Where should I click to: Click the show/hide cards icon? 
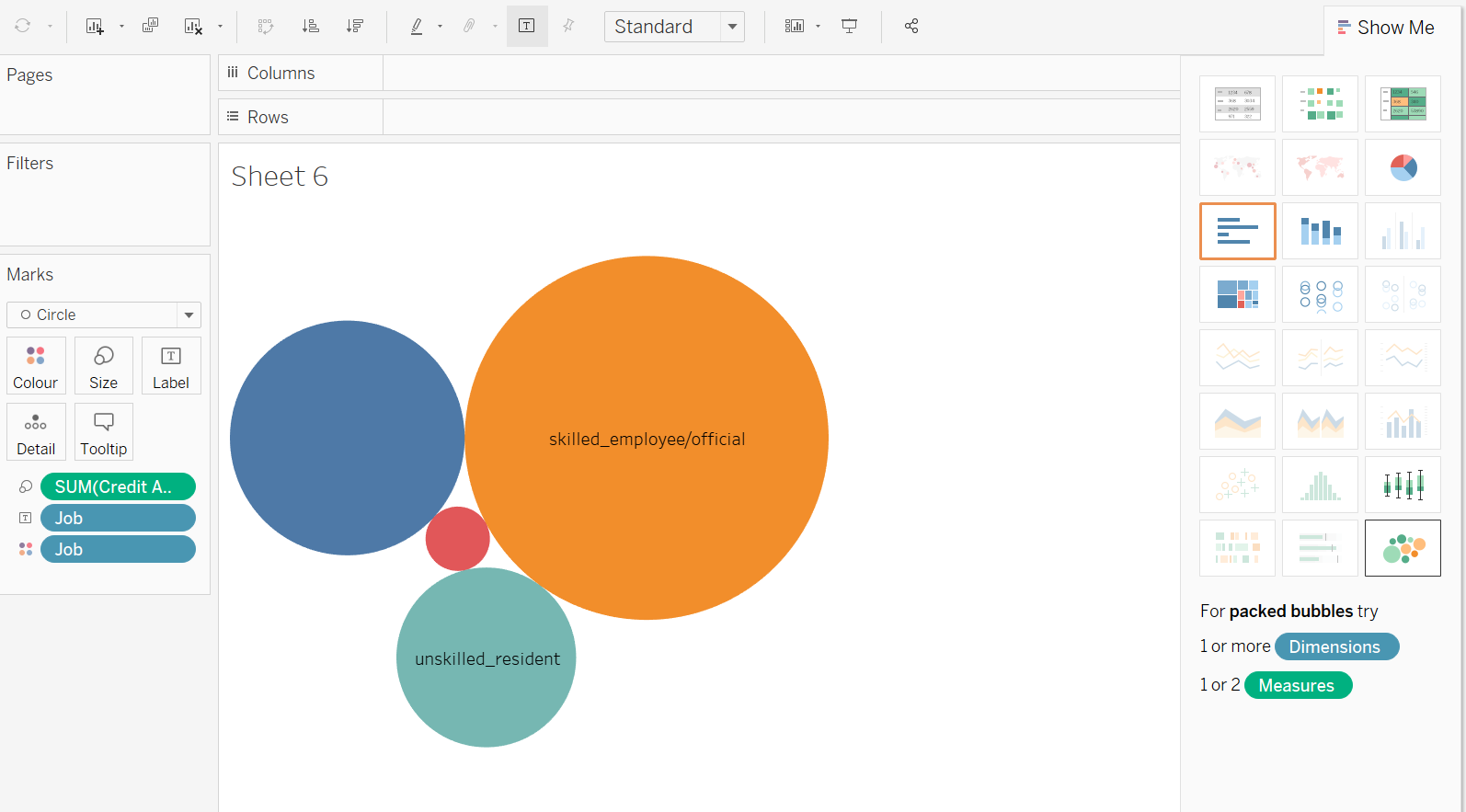click(795, 26)
